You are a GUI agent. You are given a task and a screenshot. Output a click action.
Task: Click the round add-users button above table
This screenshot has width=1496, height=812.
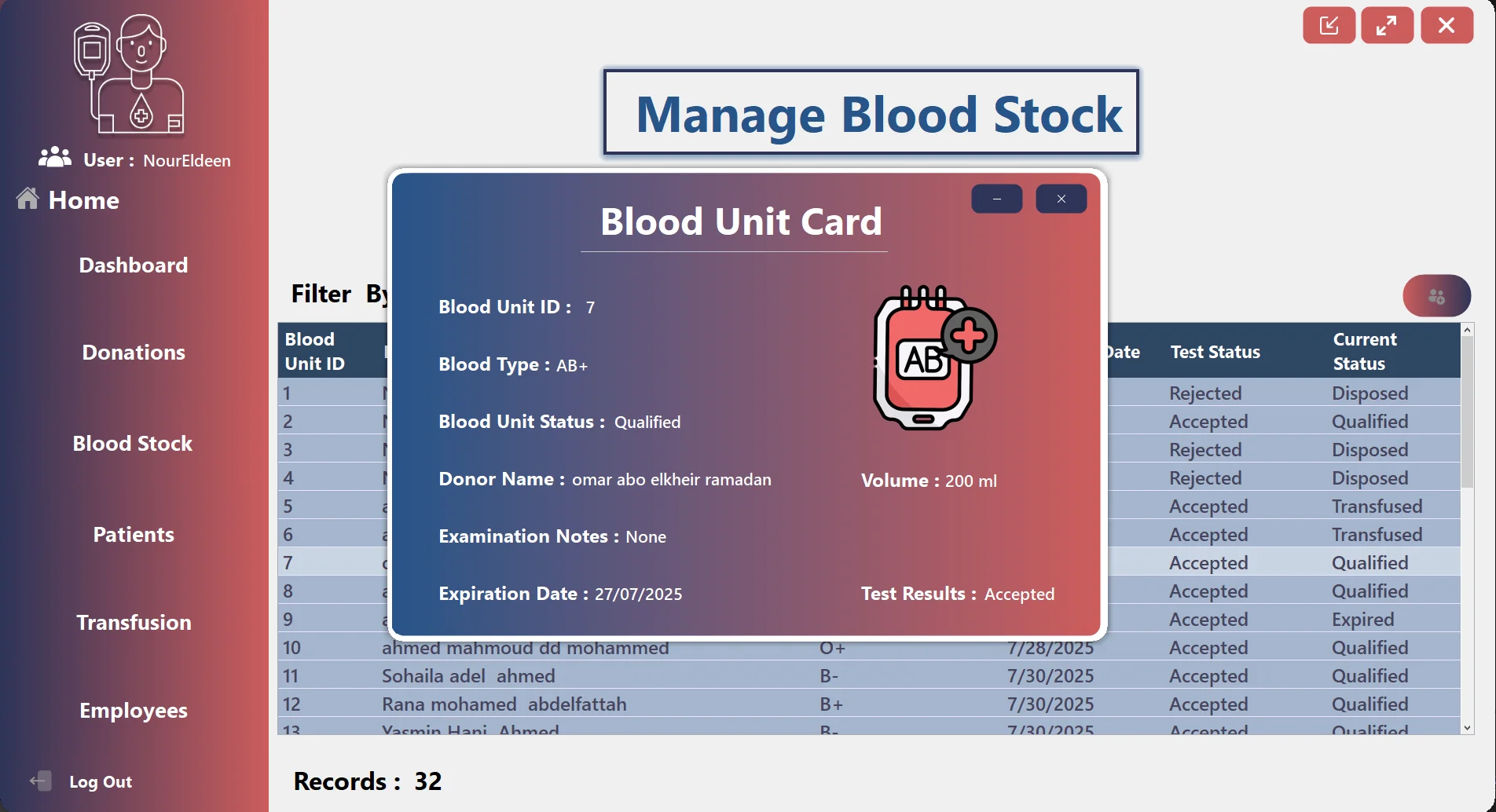click(1436, 296)
